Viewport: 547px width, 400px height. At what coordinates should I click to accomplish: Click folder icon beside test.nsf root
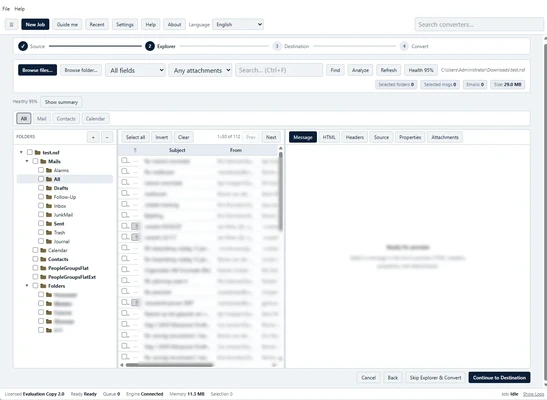click(x=38, y=152)
